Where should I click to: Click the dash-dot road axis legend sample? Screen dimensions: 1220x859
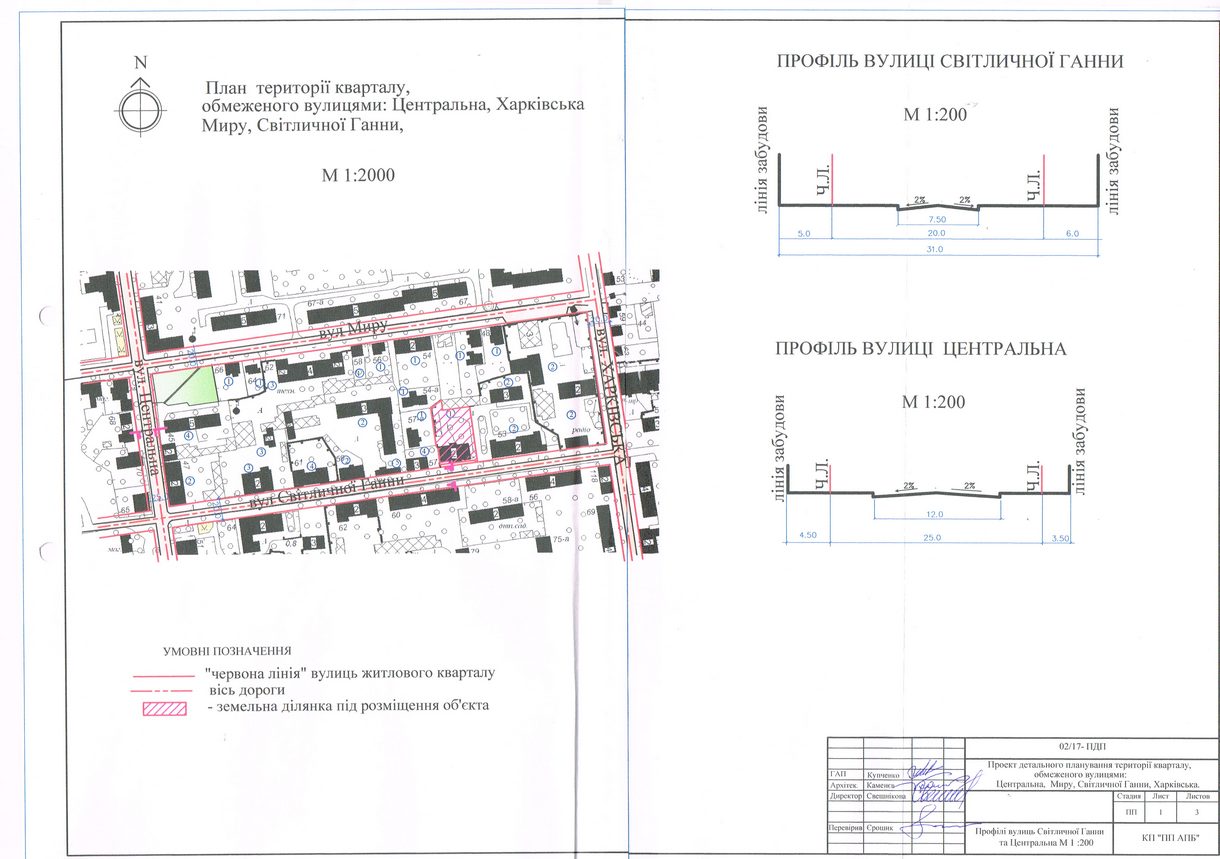160,691
